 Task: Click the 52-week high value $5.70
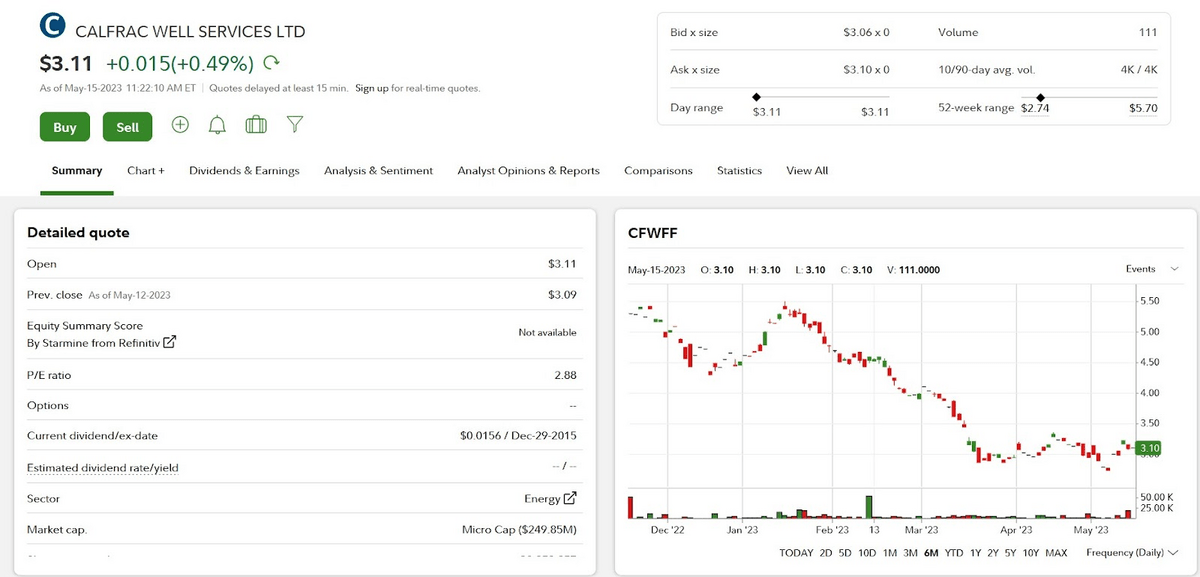coord(1143,108)
